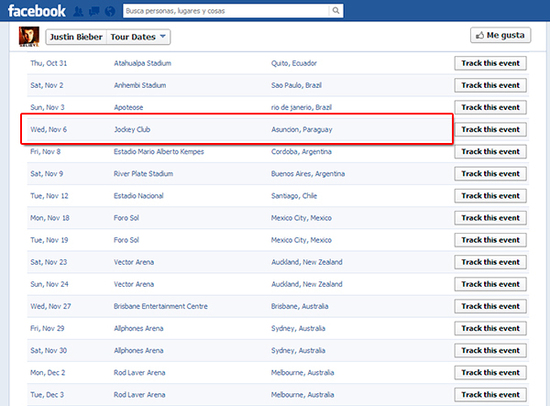Click the Me gusta like button
Screen dimensions: 550x406
500,35
